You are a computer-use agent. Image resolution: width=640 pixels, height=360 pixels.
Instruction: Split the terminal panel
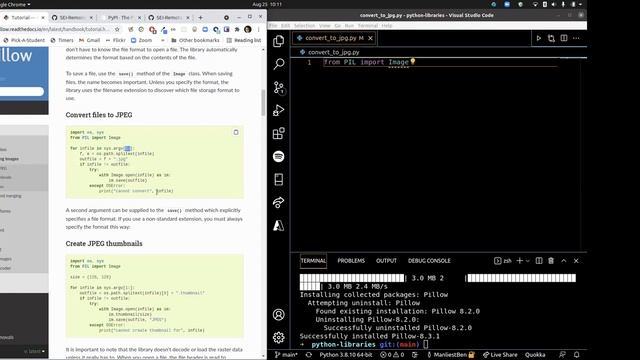(539, 260)
